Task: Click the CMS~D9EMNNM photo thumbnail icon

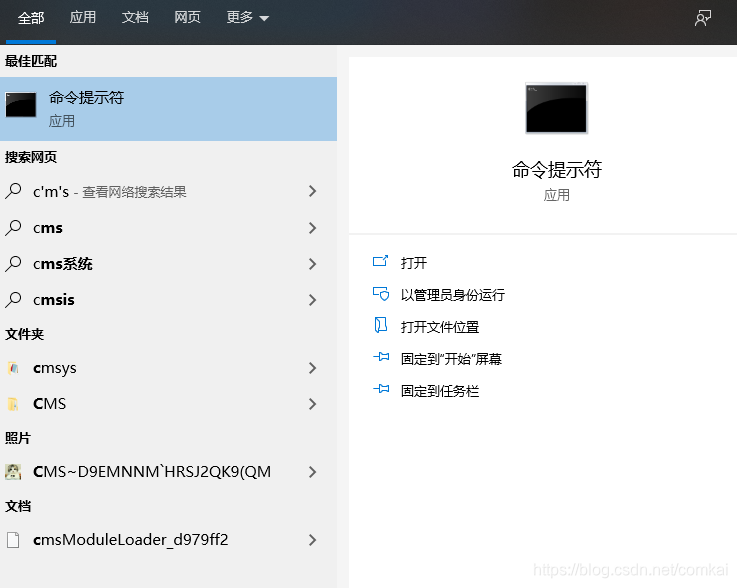Action: point(13,471)
